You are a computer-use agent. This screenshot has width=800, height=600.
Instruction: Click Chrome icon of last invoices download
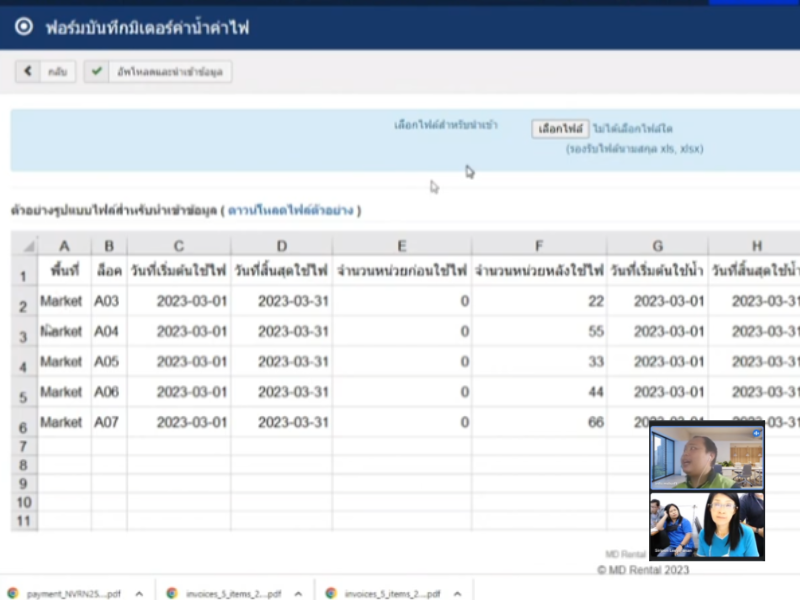pyautogui.click(x=331, y=593)
